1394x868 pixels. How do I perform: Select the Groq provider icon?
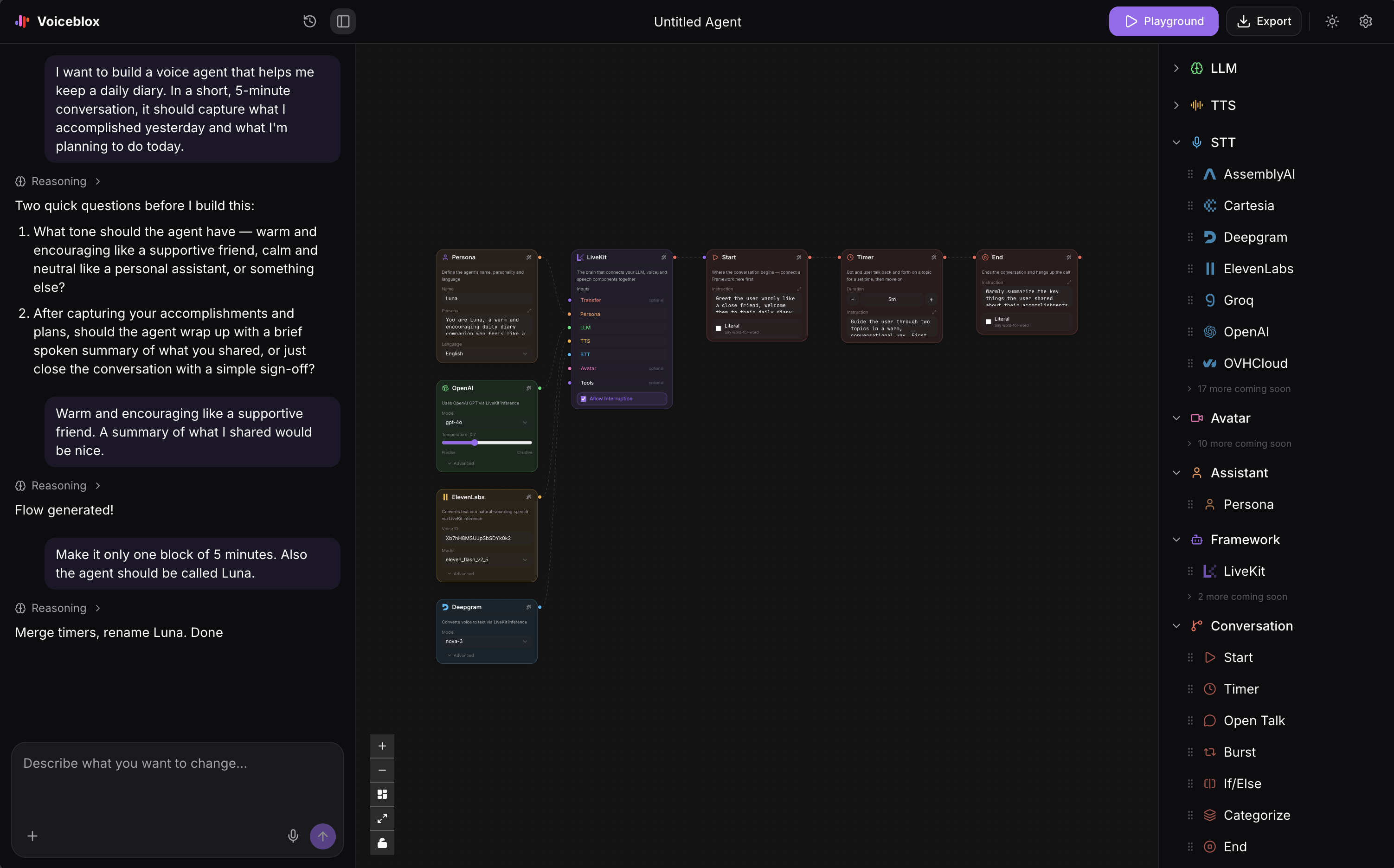pos(1210,300)
